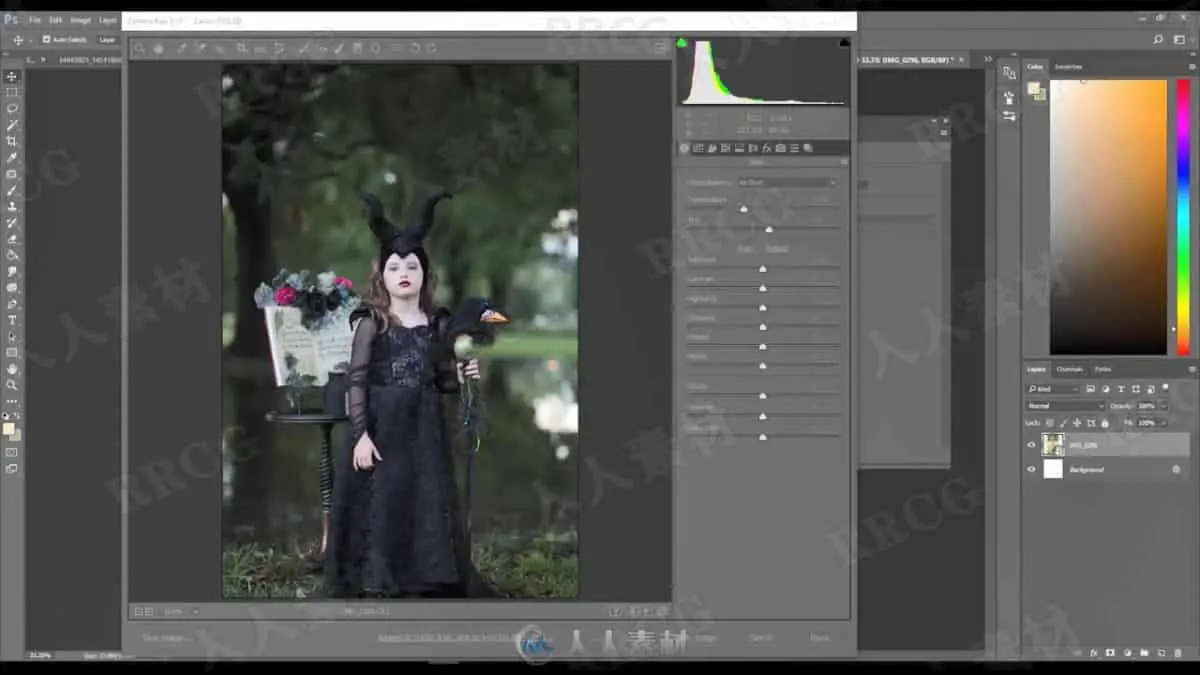Click the hue spectrum slider in Color panel
Screen dimensions: 1200x675
[1184, 217]
